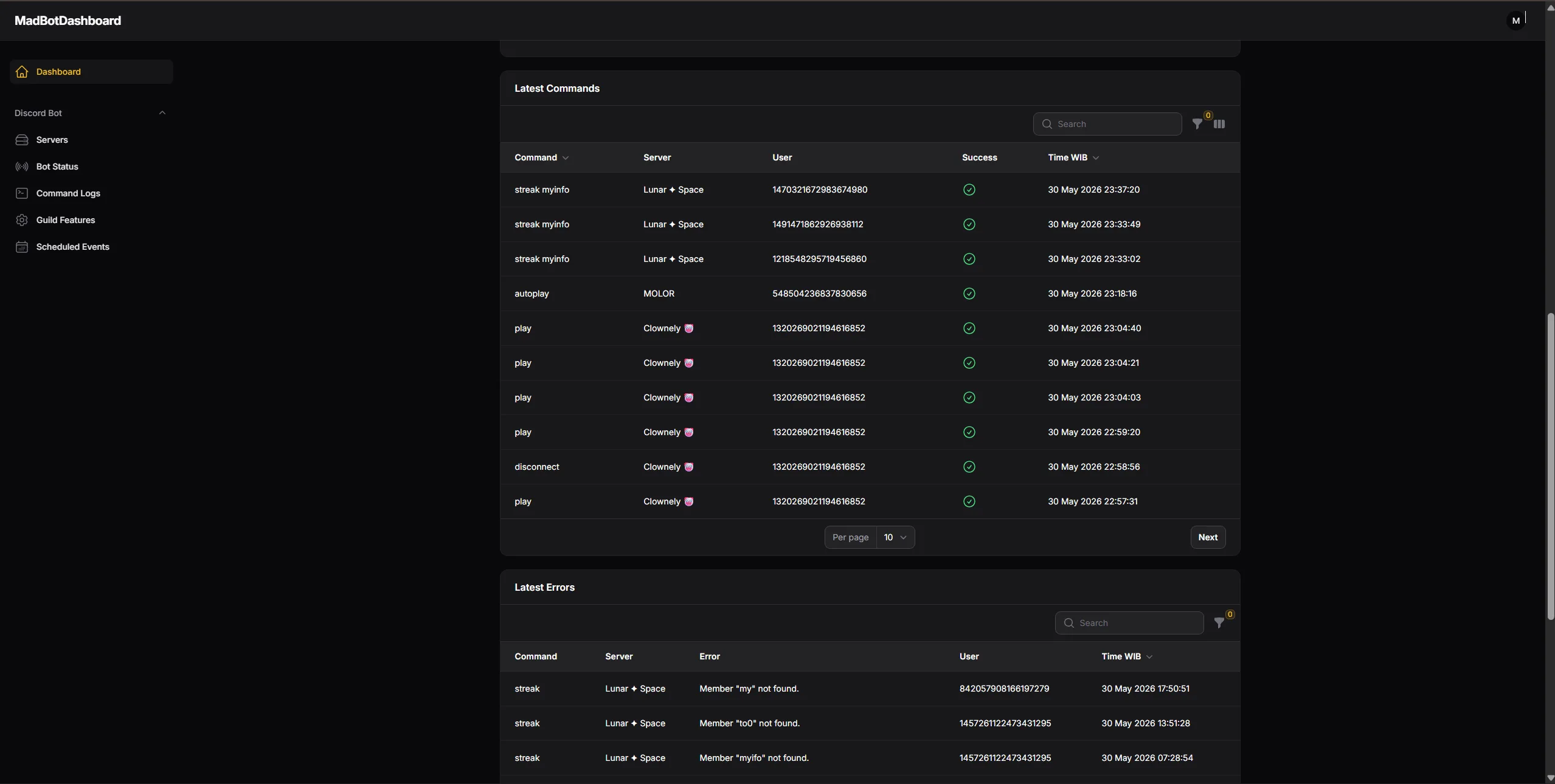
Task: Click the Scheduled Events calendar icon
Action: point(22,247)
